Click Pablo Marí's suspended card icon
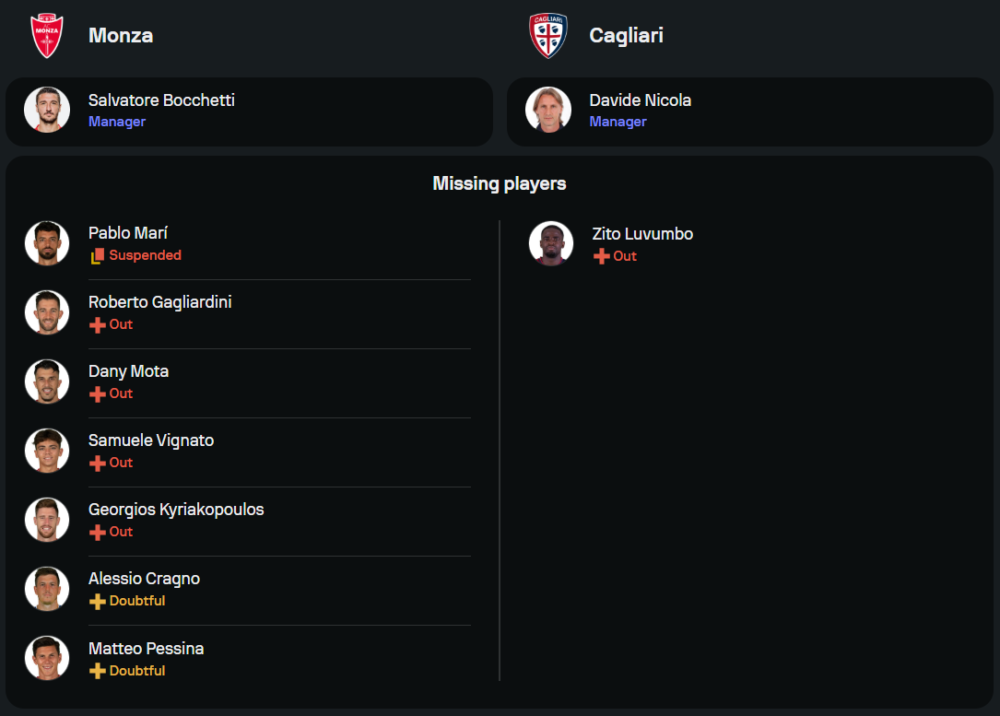This screenshot has width=1000, height=716. (97, 256)
